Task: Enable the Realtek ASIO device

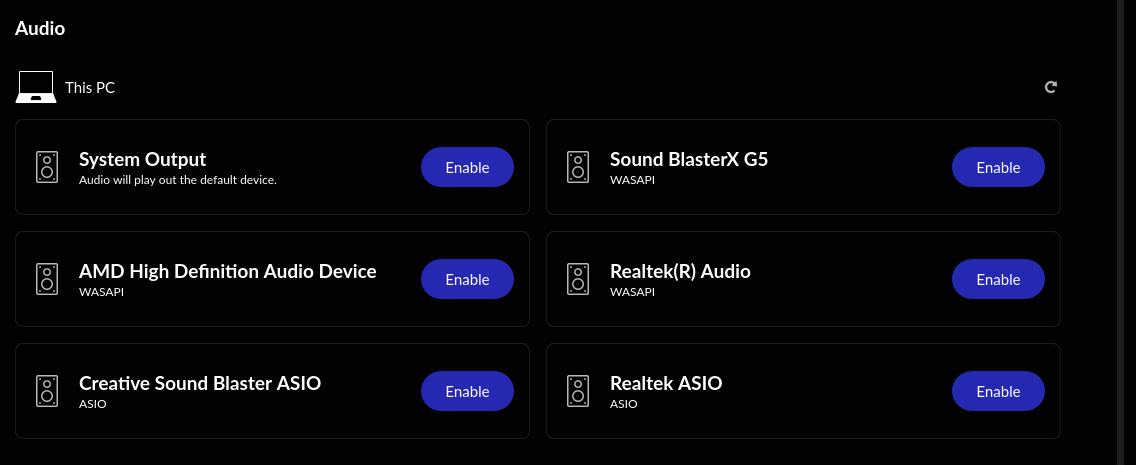Action: pos(998,391)
